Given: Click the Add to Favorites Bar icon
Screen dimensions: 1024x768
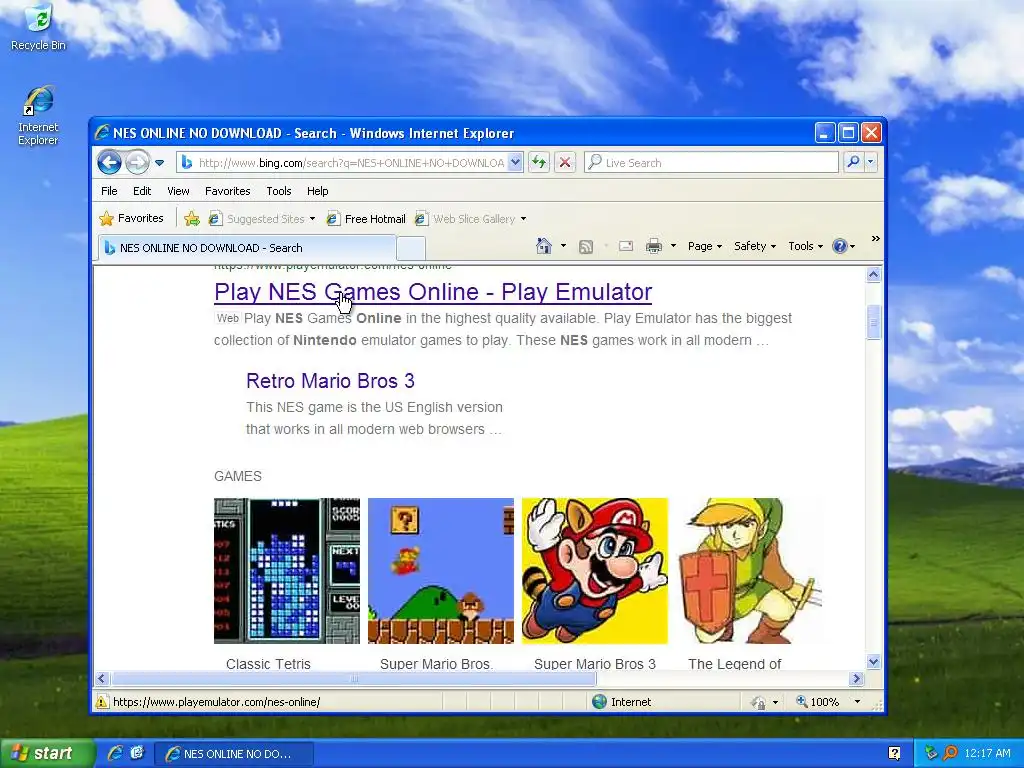Looking at the screenshot, I should coord(191,219).
